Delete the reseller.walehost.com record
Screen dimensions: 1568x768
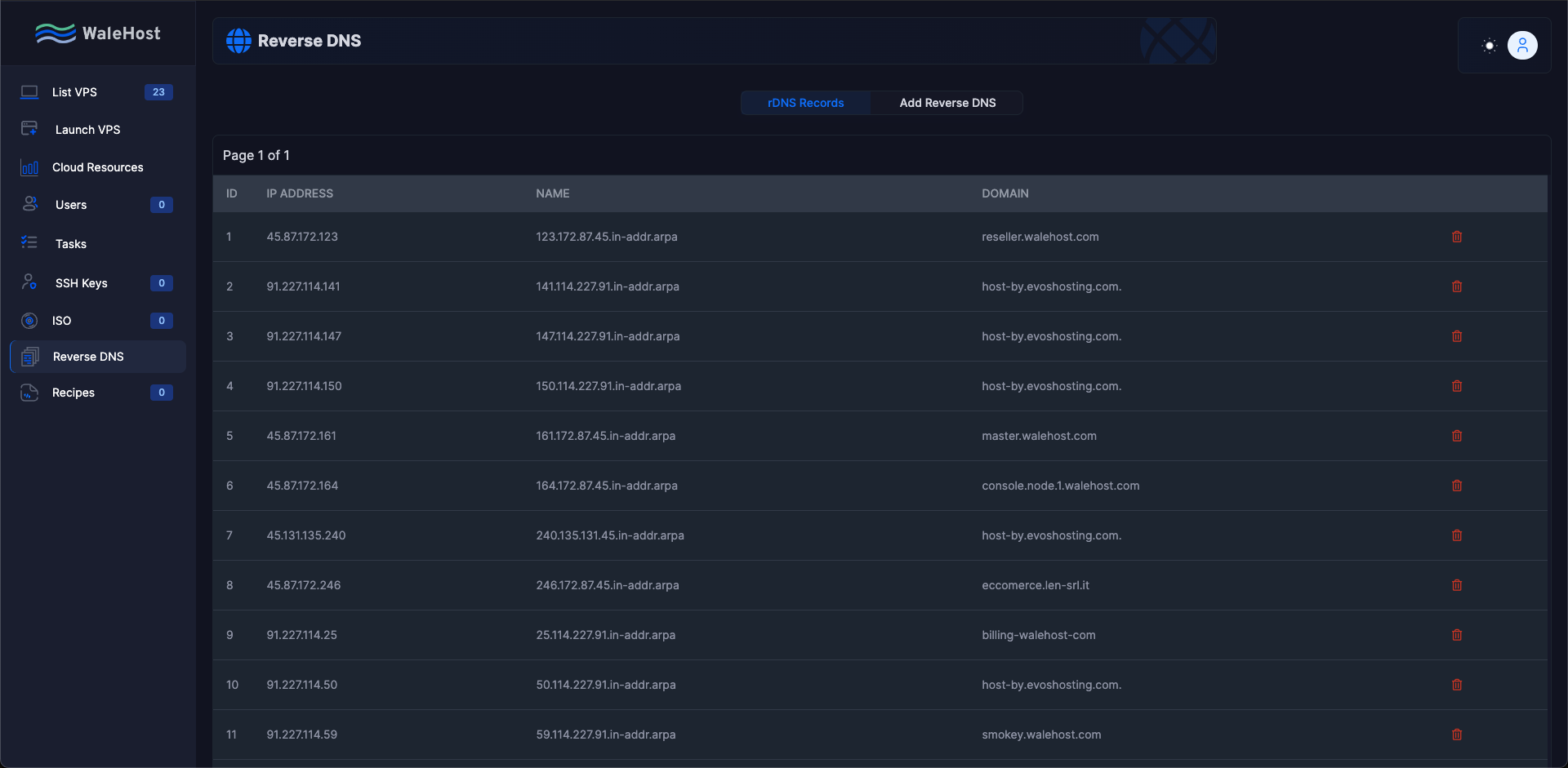tap(1457, 237)
